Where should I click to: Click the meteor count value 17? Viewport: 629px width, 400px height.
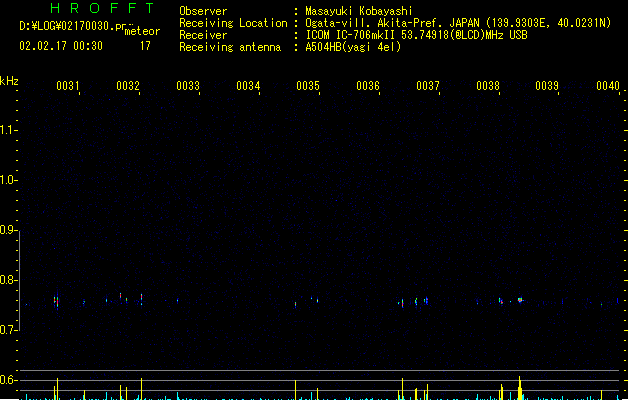coord(145,46)
